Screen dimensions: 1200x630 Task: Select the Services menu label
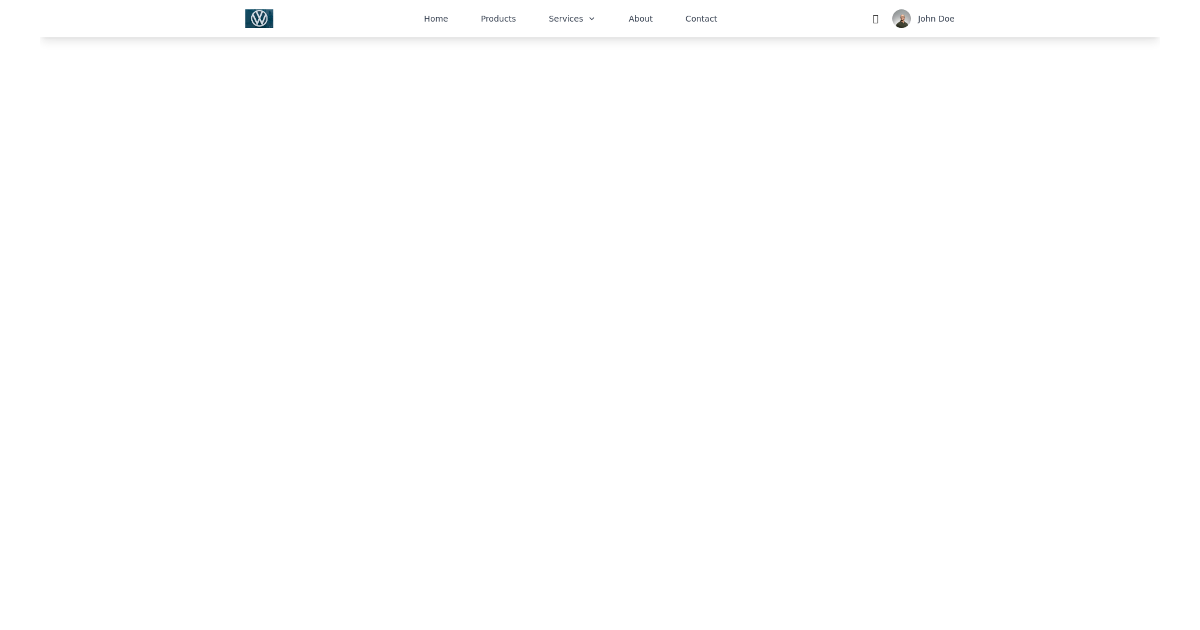pyautogui.click(x=565, y=18)
